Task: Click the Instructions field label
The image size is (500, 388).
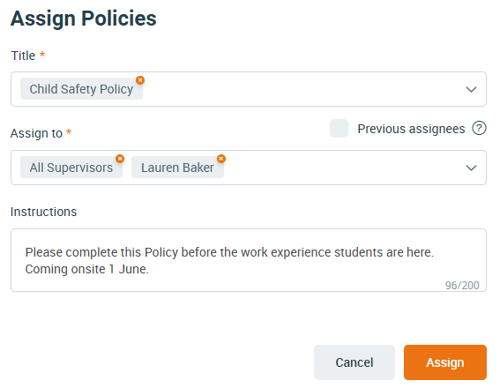Action: pos(44,212)
